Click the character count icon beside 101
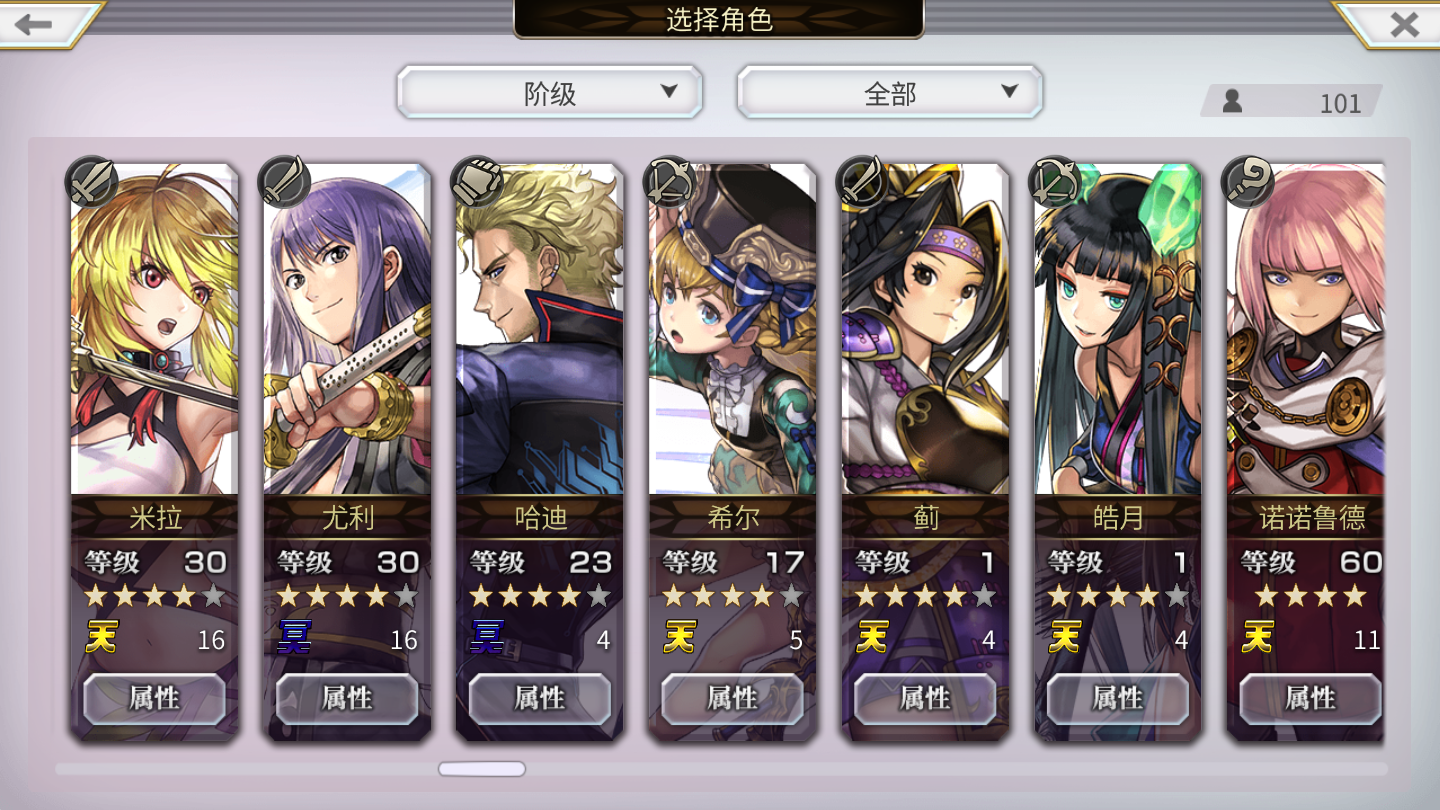The height and width of the screenshot is (810, 1440). point(1232,101)
